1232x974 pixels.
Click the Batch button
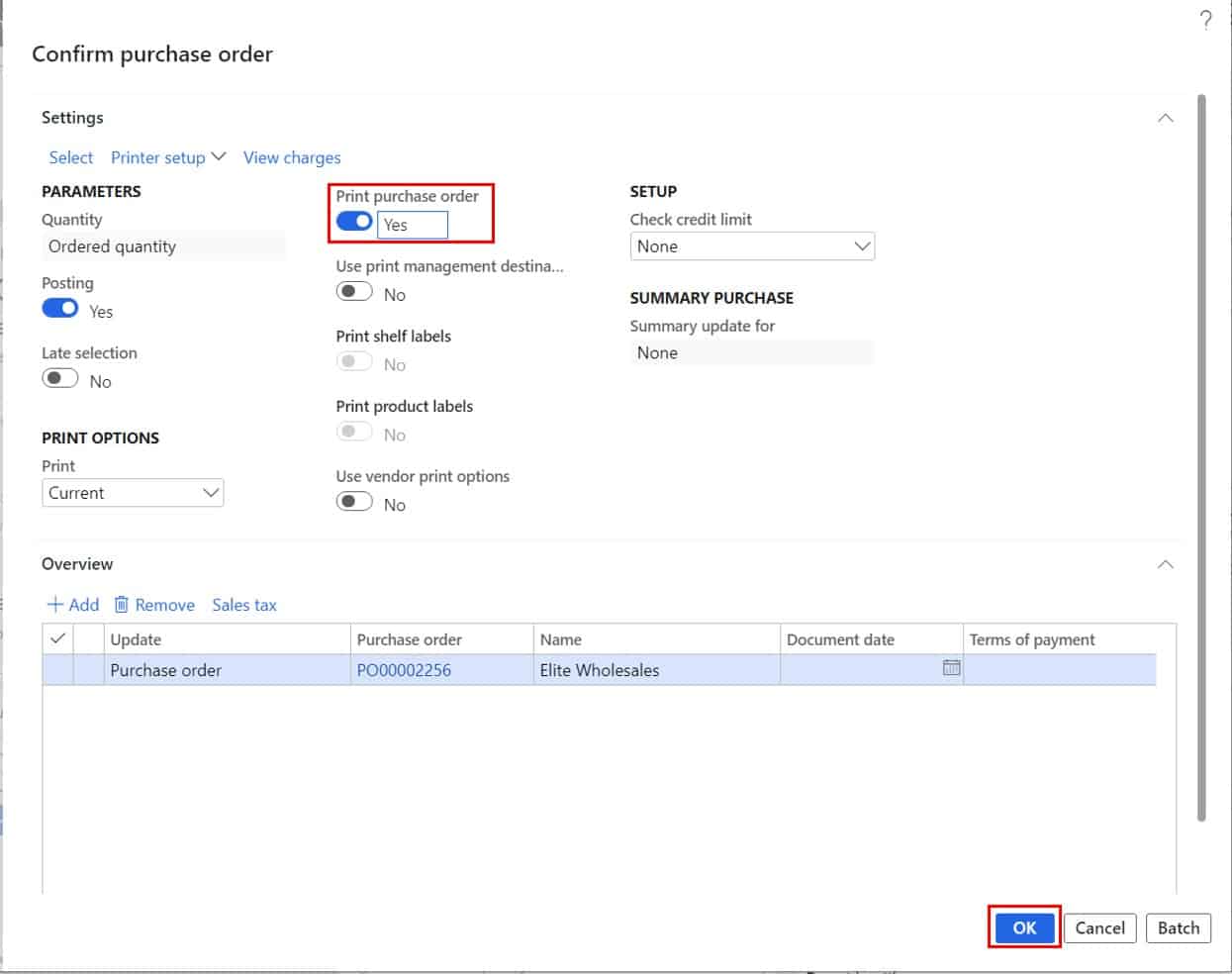point(1179,927)
